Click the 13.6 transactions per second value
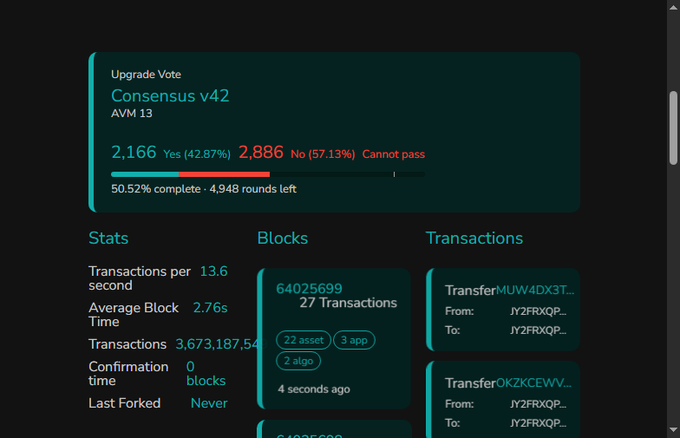 point(213,271)
